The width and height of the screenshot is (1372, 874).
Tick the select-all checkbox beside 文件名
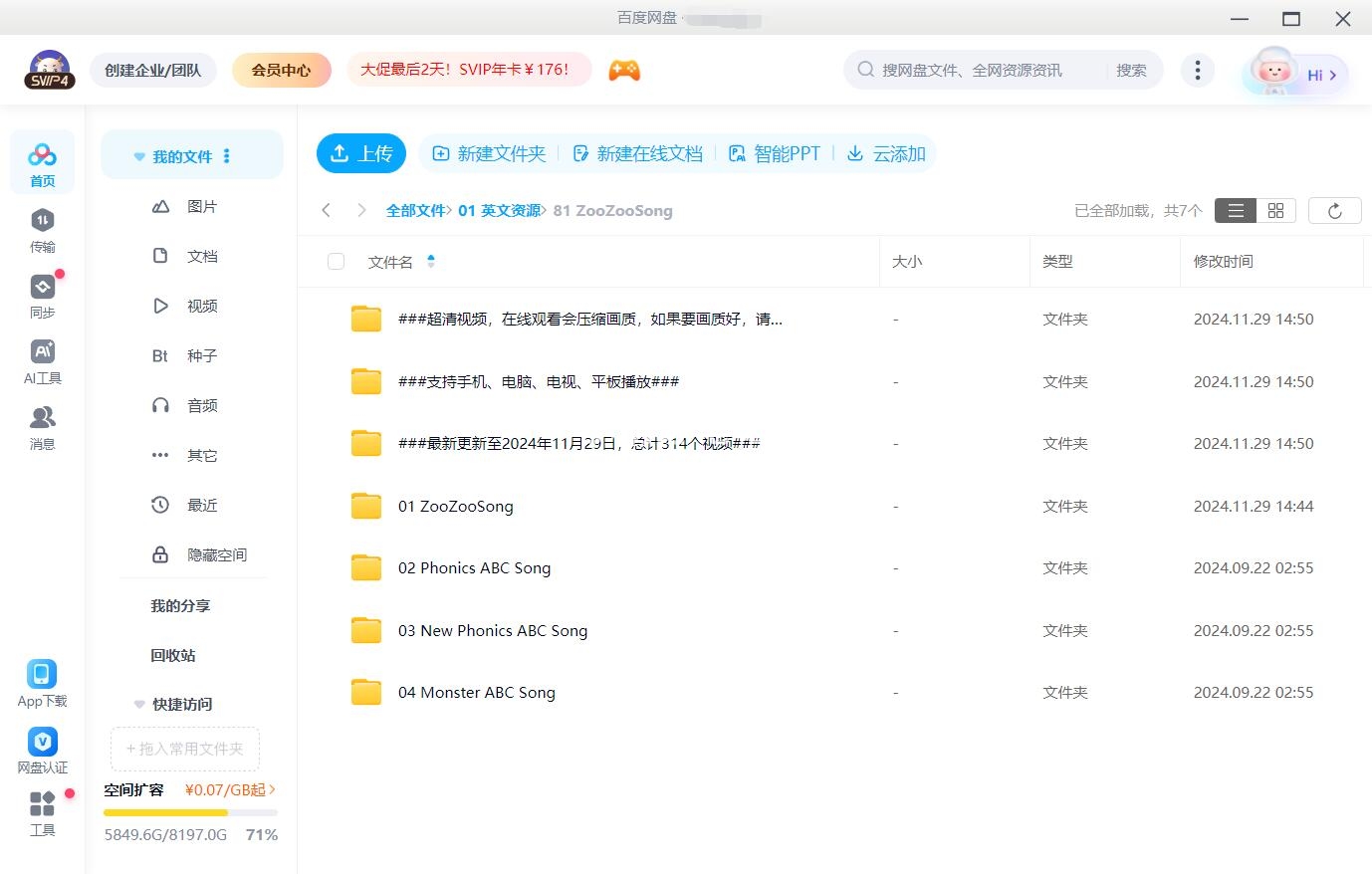tap(336, 262)
